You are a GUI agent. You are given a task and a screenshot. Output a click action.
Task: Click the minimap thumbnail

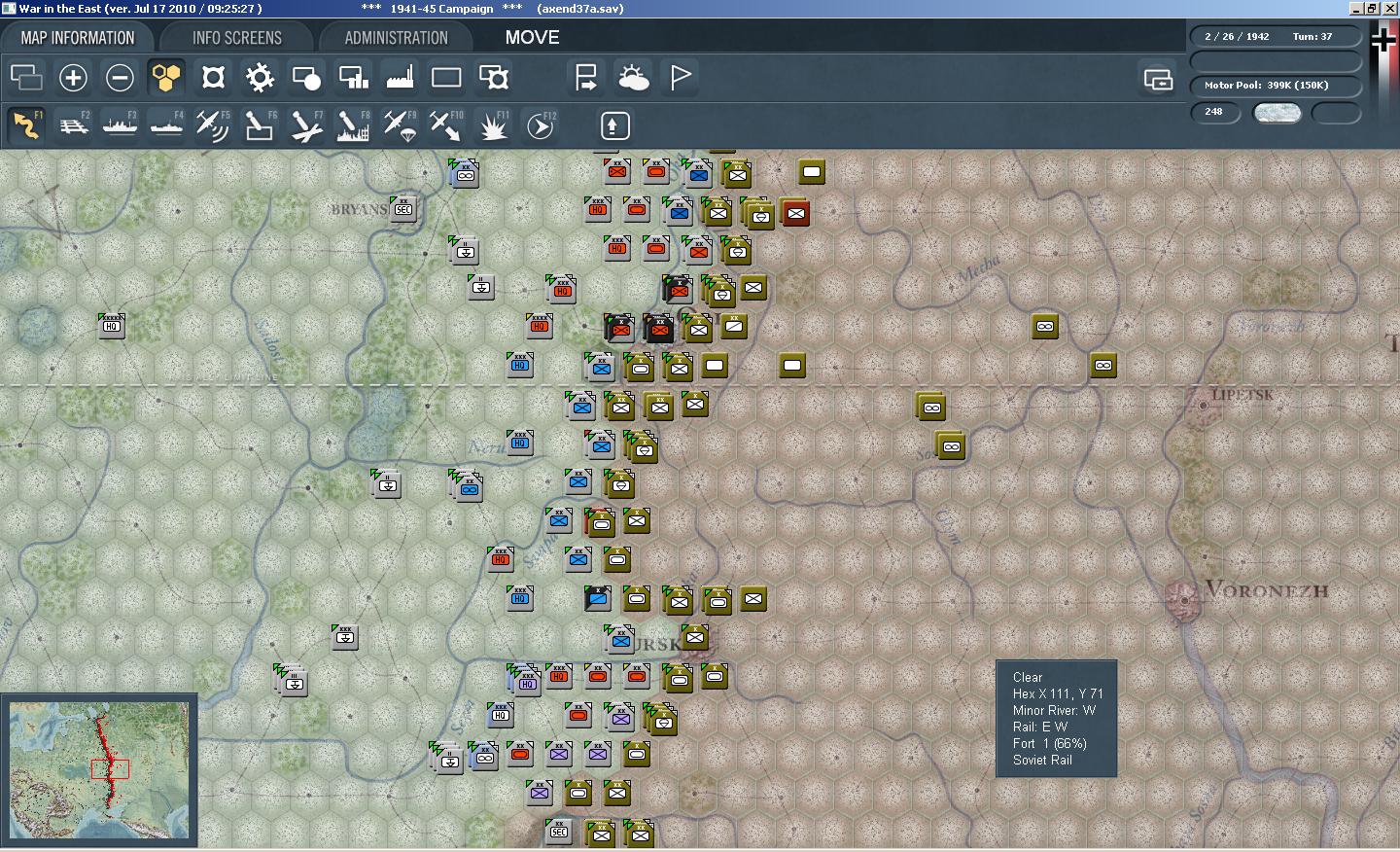99,770
